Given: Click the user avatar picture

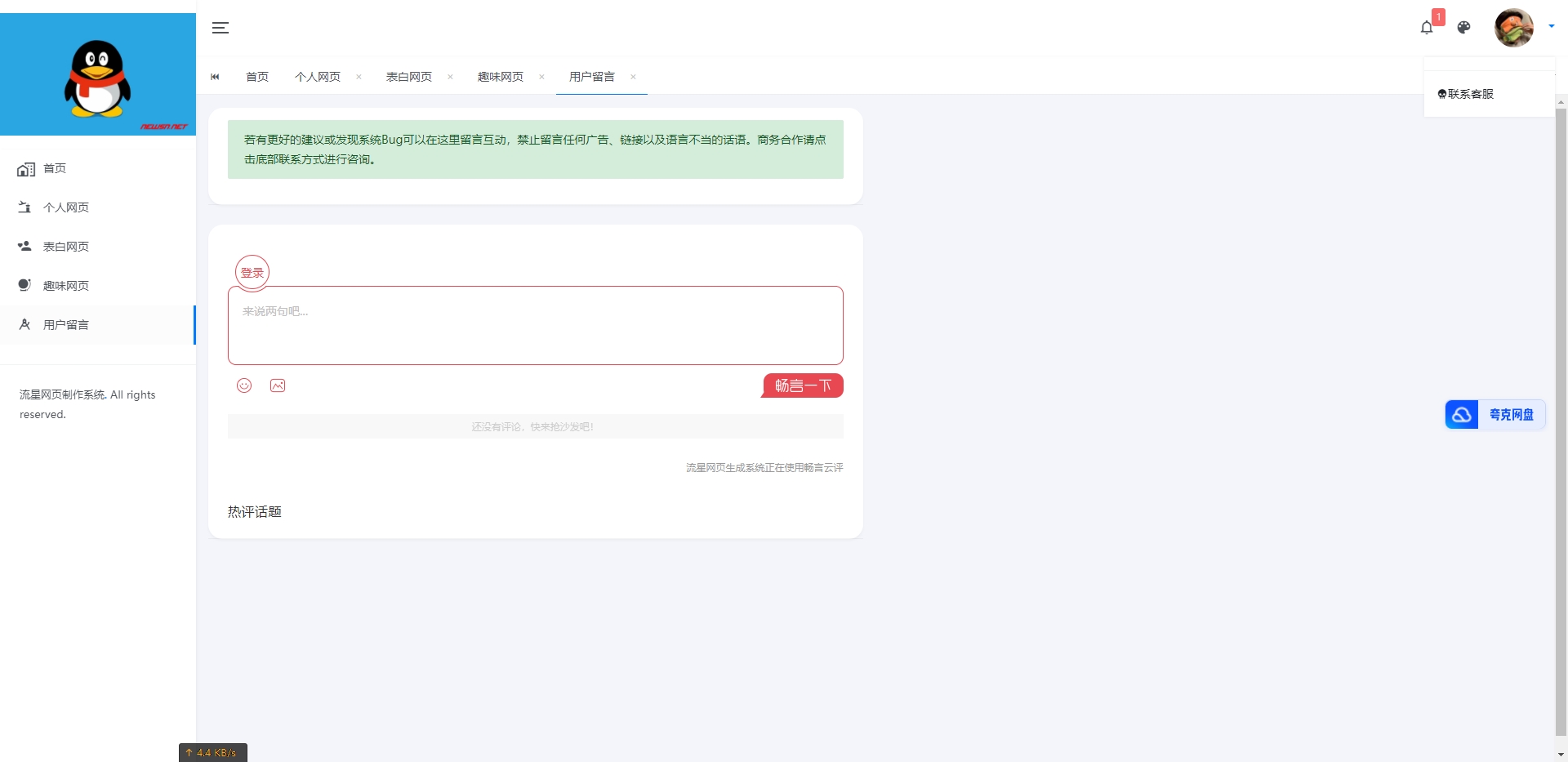Looking at the screenshot, I should pyautogui.click(x=1514, y=28).
